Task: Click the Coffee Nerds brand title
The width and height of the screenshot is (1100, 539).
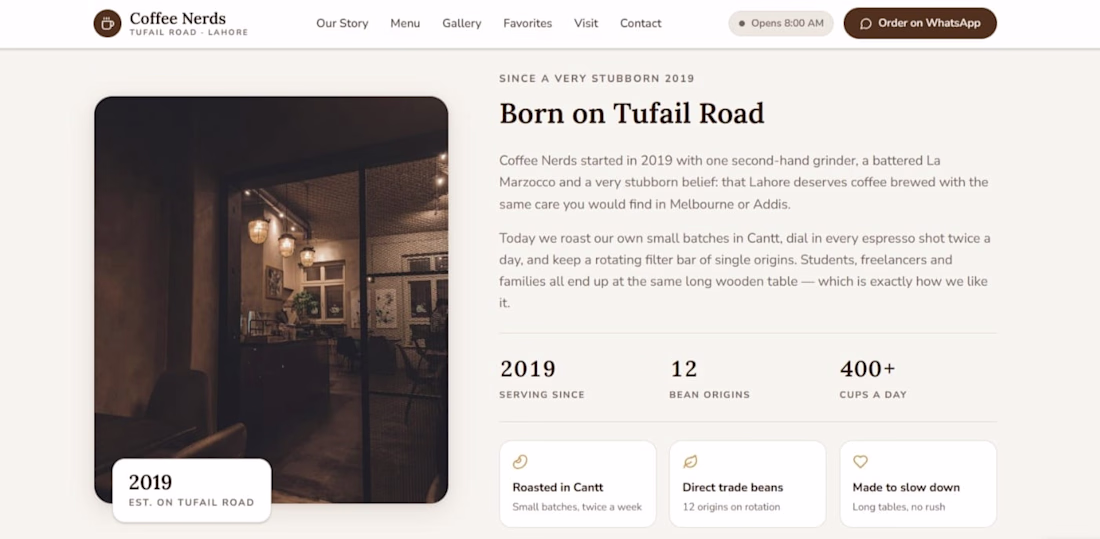Action: (x=177, y=18)
